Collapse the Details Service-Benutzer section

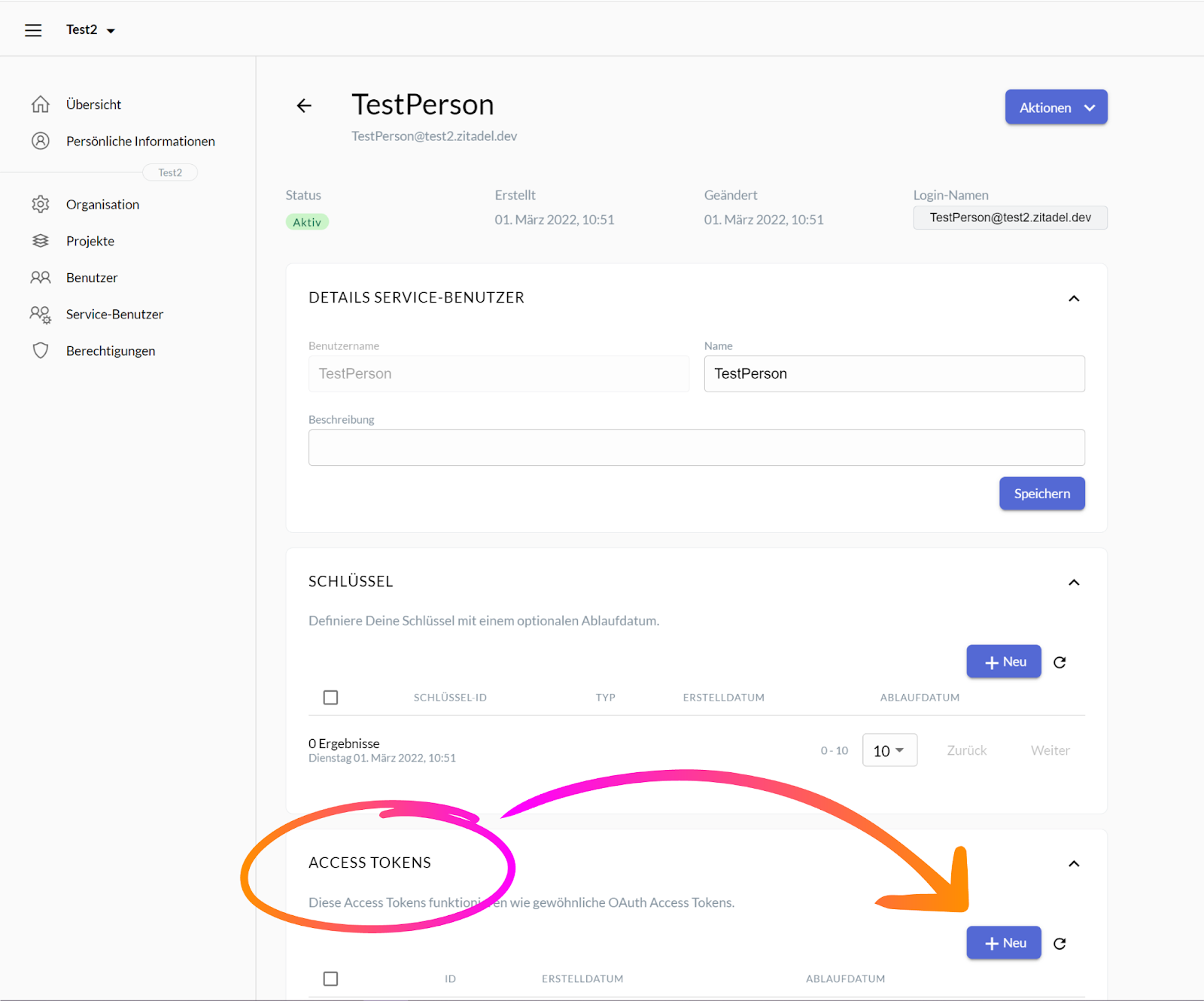coord(1074,299)
